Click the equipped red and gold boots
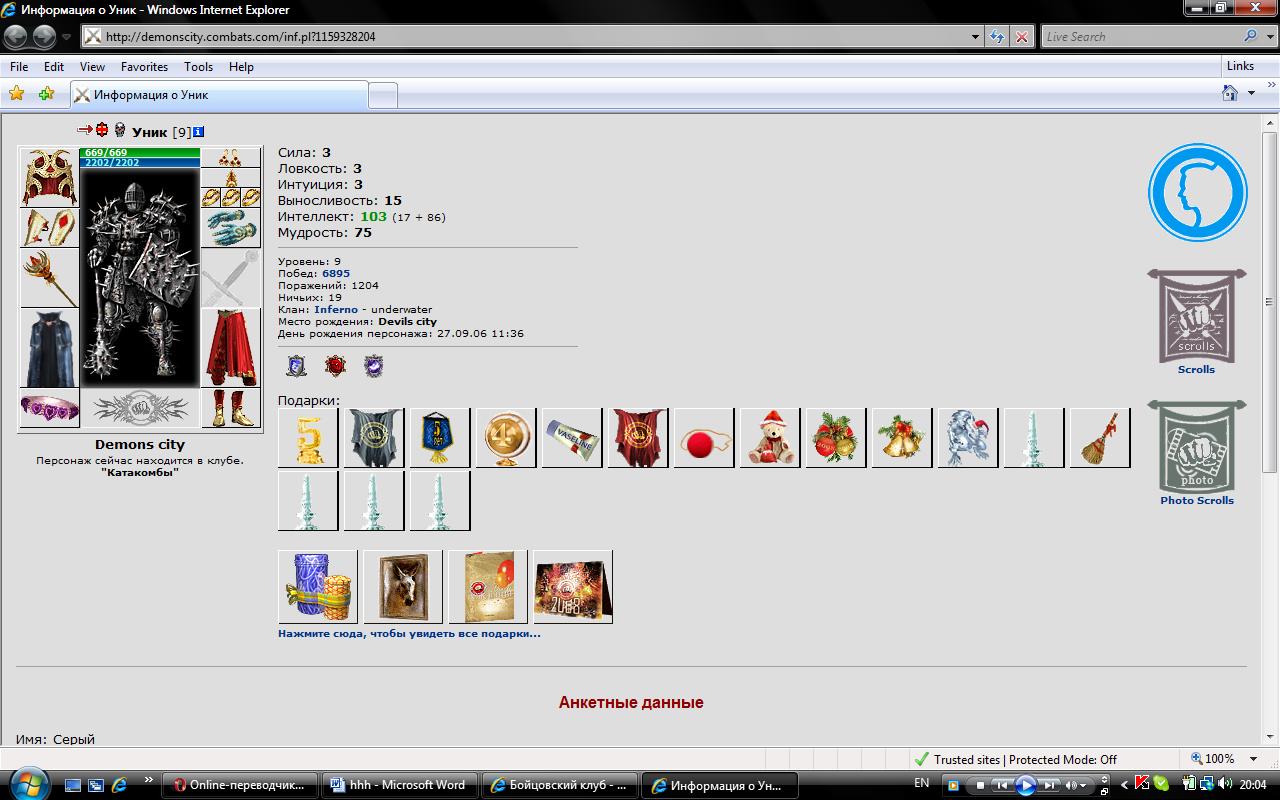This screenshot has width=1280, height=800. tap(231, 408)
